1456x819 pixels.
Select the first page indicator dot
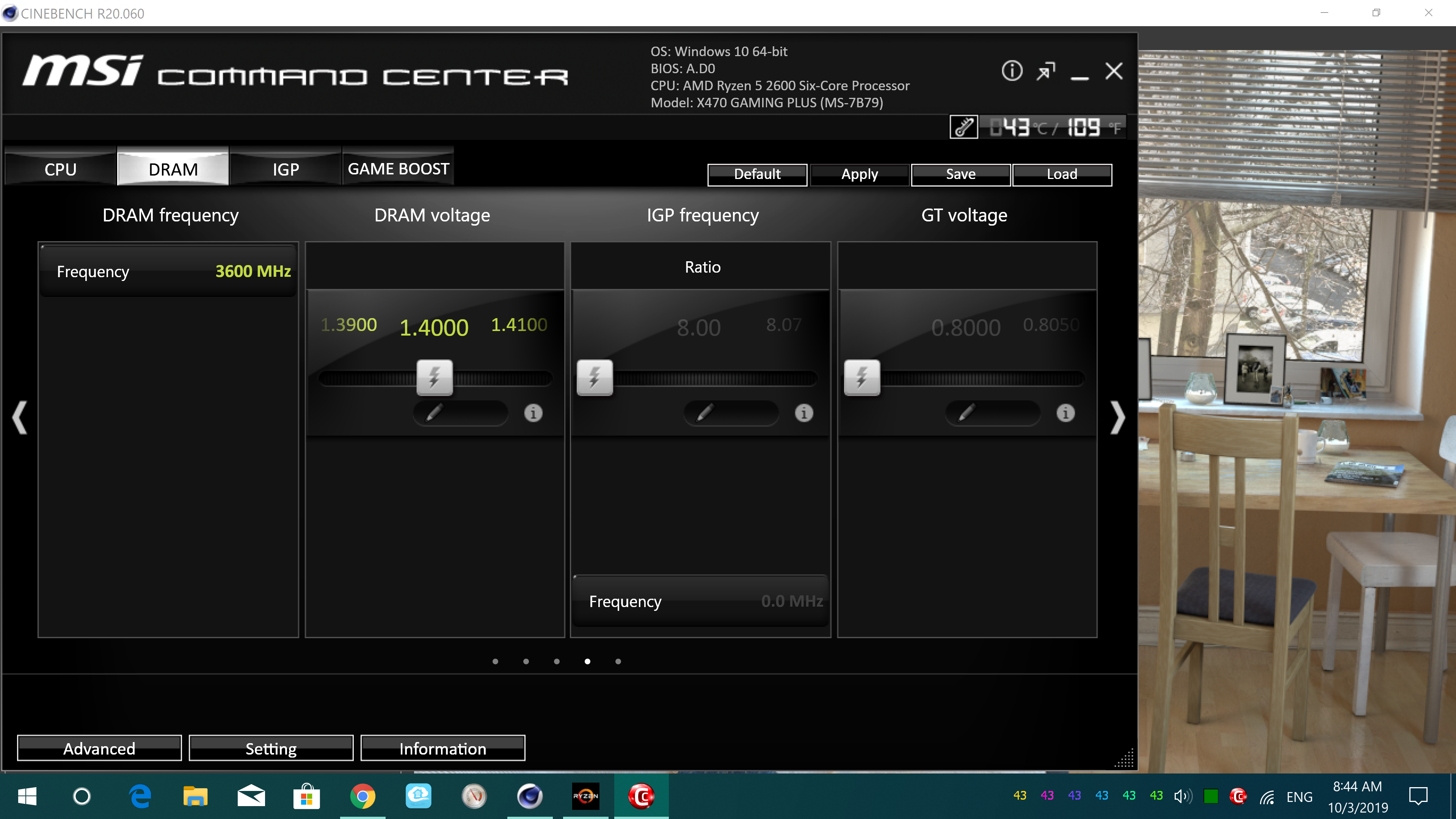coord(495,661)
